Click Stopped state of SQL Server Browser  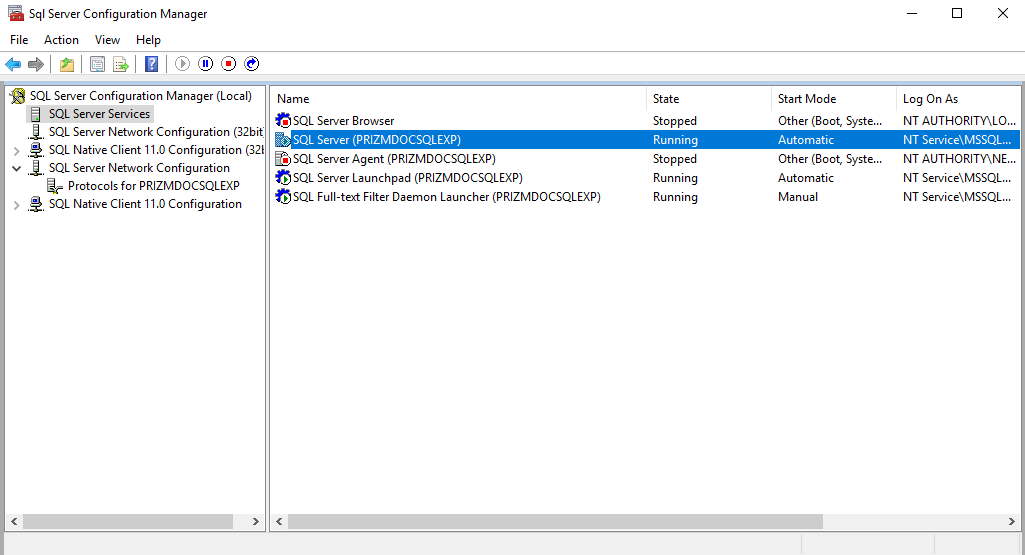[x=675, y=121]
